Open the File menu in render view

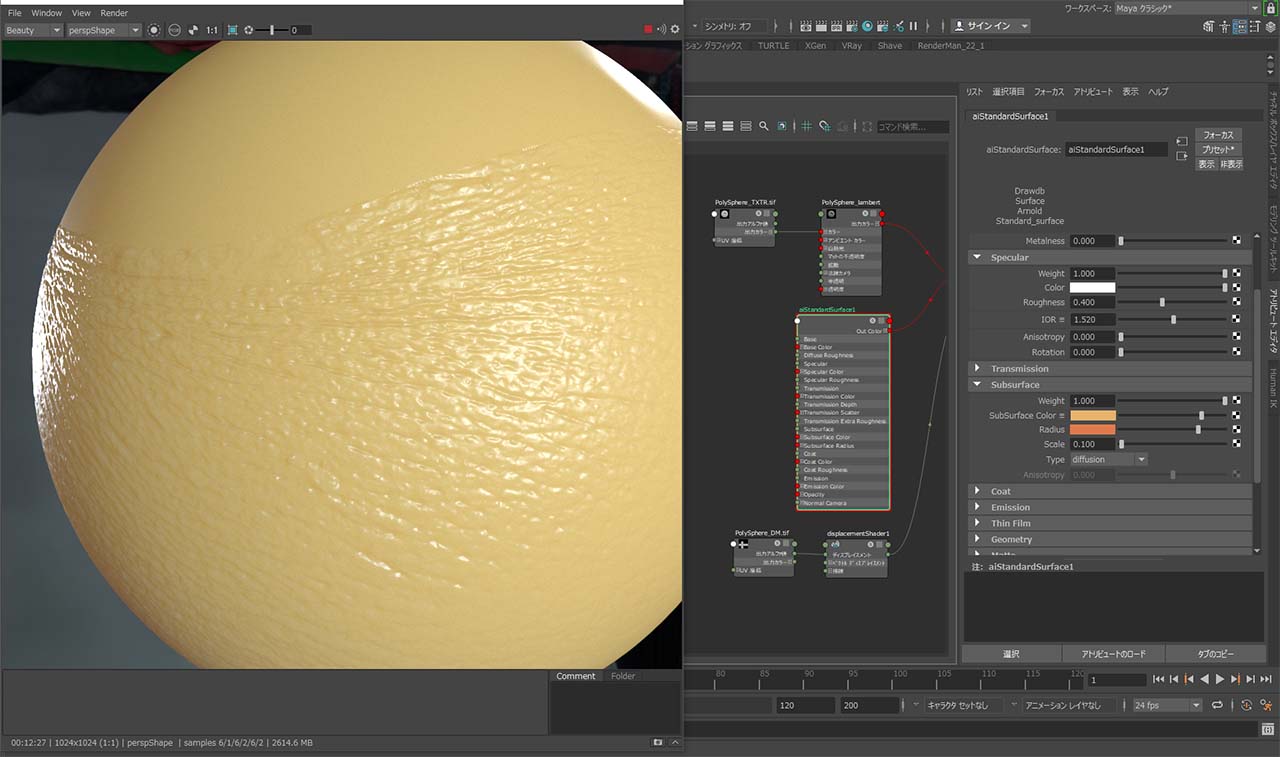pyautogui.click(x=14, y=13)
